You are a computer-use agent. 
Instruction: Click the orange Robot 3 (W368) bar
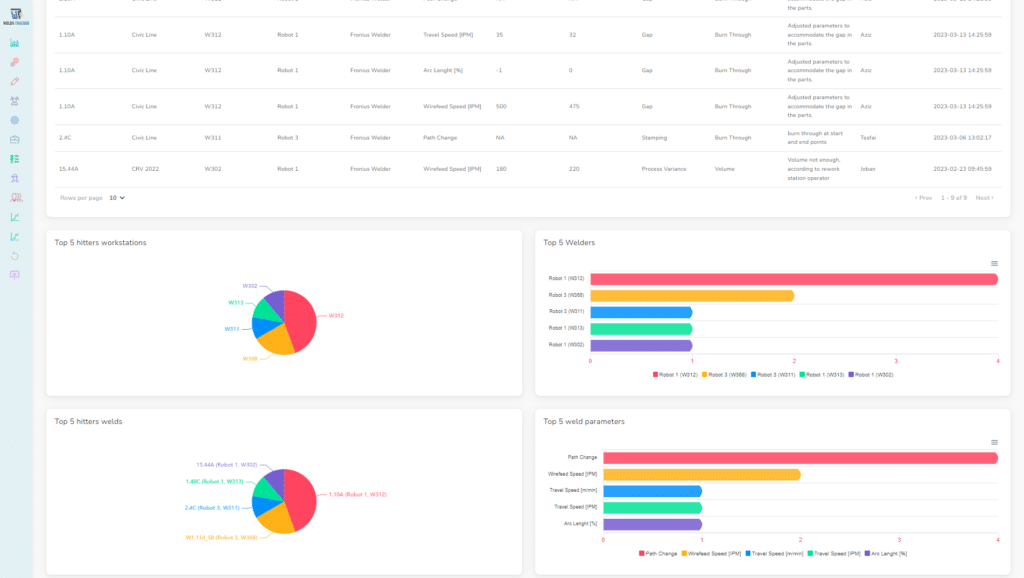coord(692,296)
